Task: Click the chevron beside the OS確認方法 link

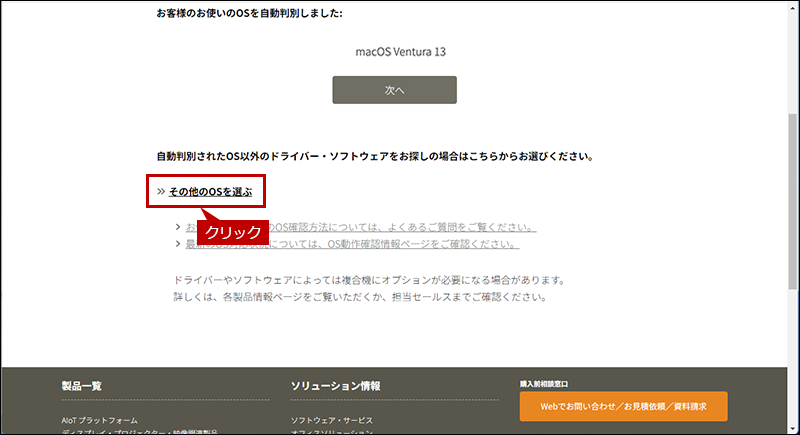Action: [178, 227]
